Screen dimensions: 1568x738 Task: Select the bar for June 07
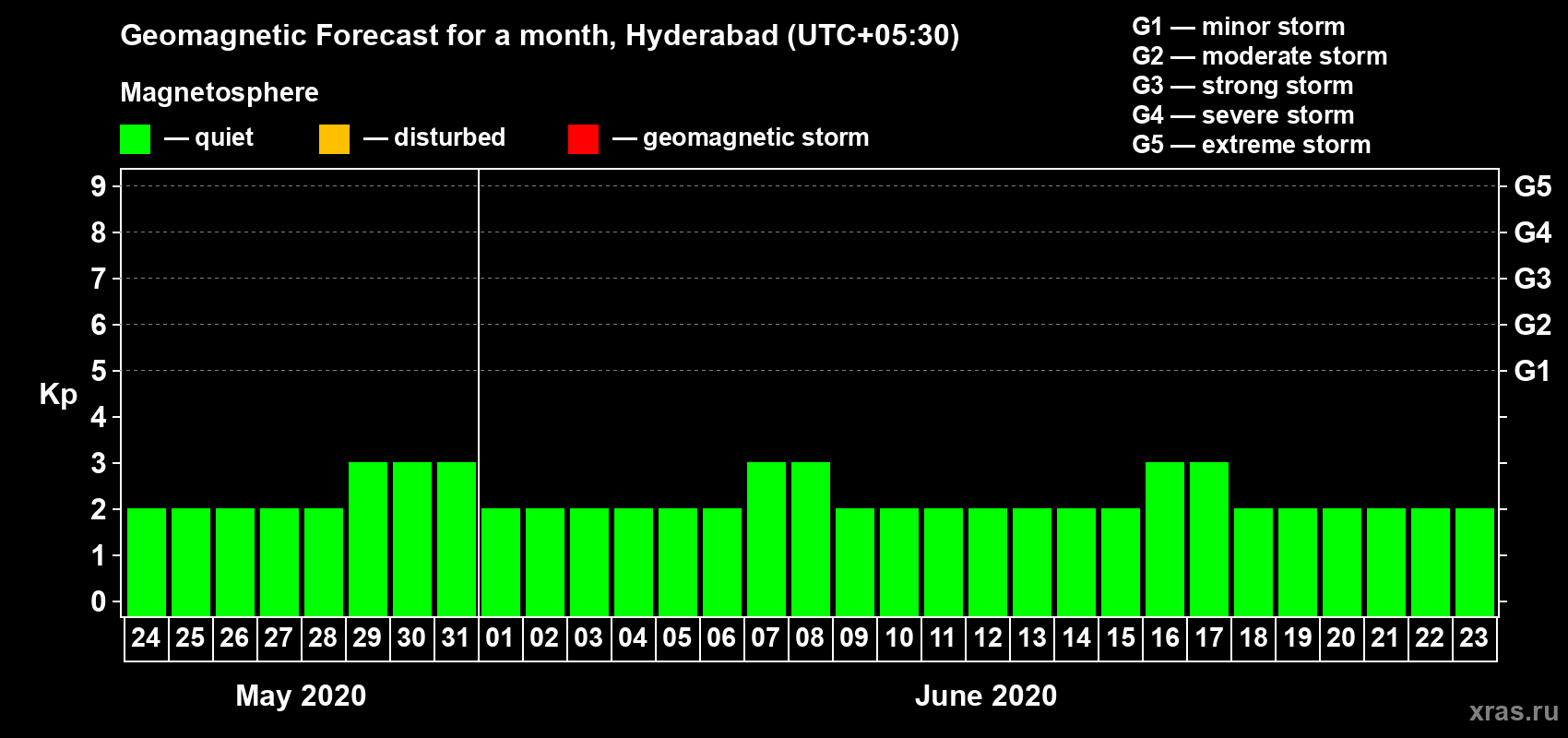(766, 539)
